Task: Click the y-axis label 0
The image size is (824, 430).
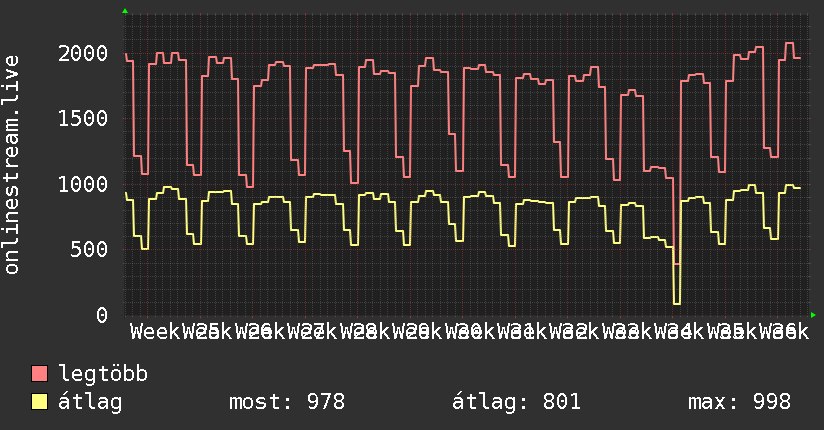Action: point(102,315)
